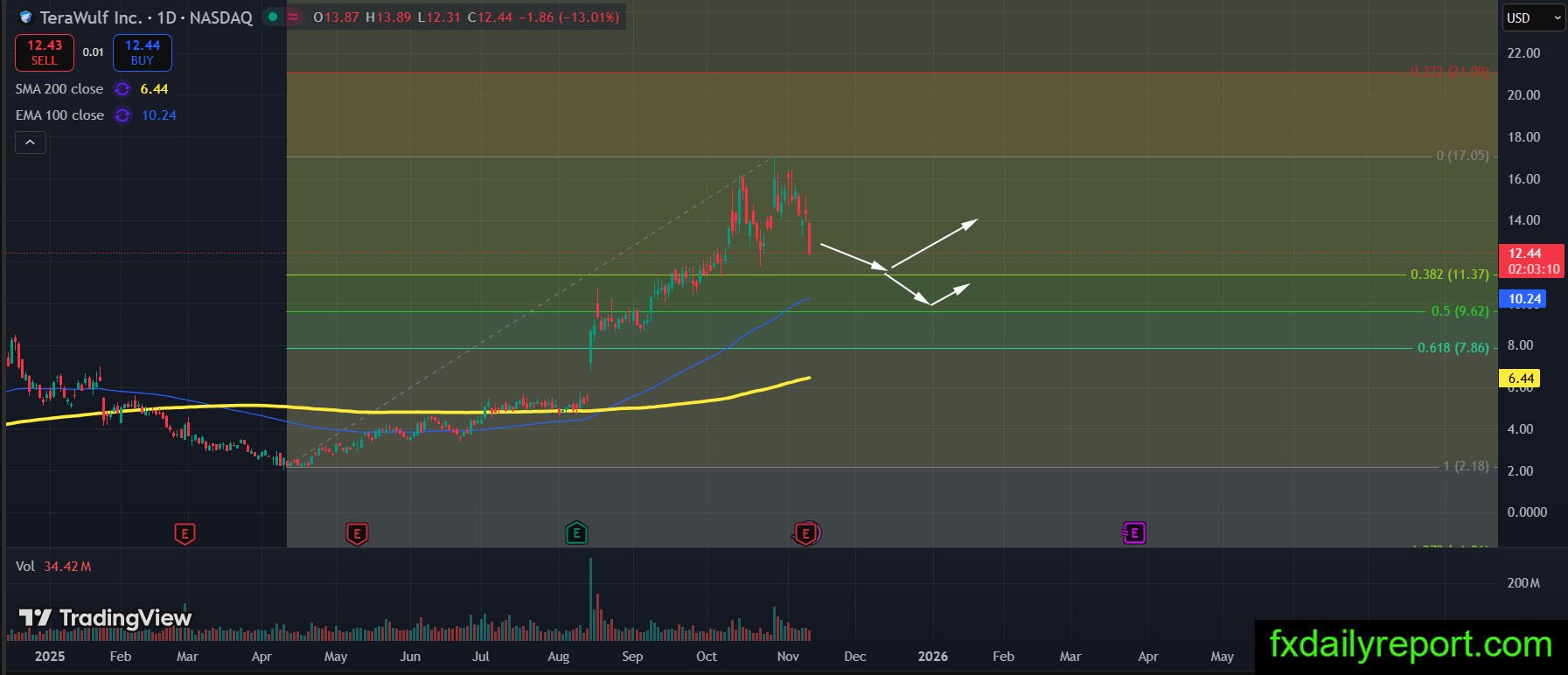Screen dimensions: 1568x675
Task: Select the SMA 200 close legend label
Action: [59, 89]
